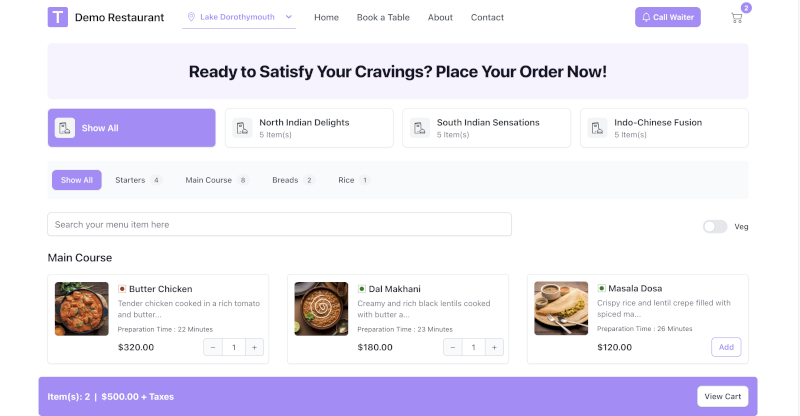Open the Butter Chicken dish thumbnail
Image resolution: width=800 pixels, height=416 pixels.
point(82,309)
